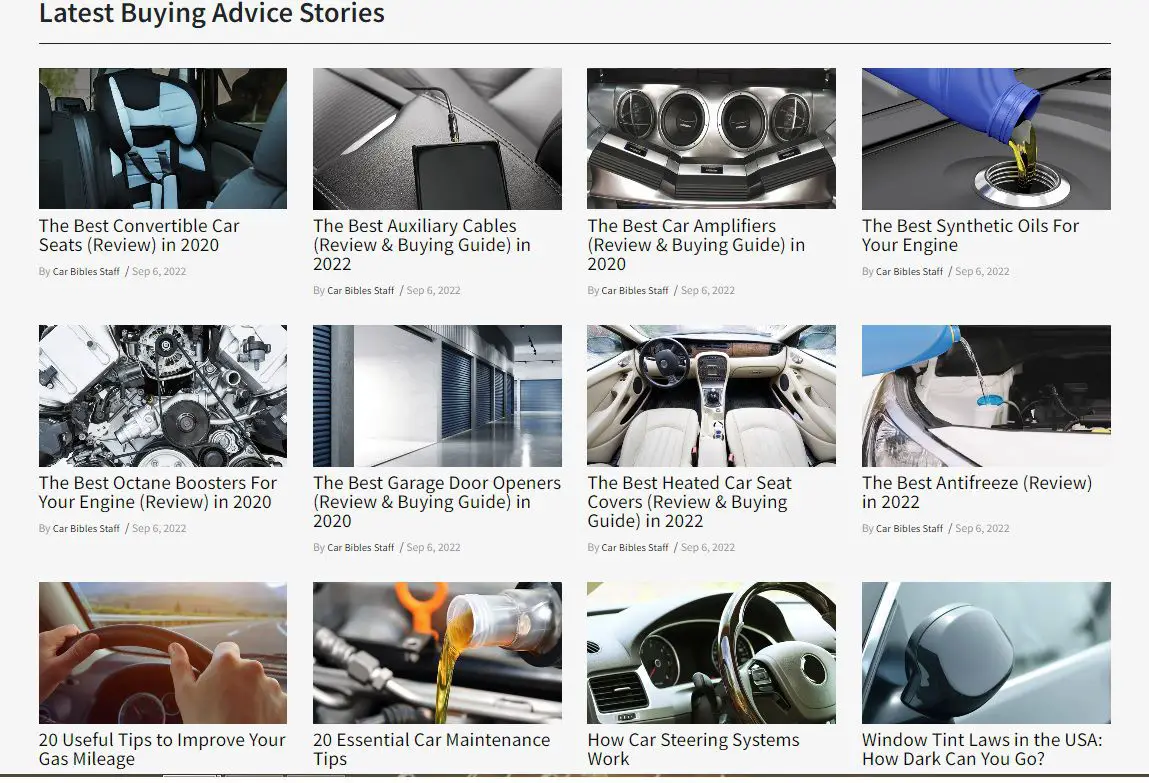1149x783 pixels.
Task: Open the auxiliary cable and phone photo
Action: coord(437,138)
